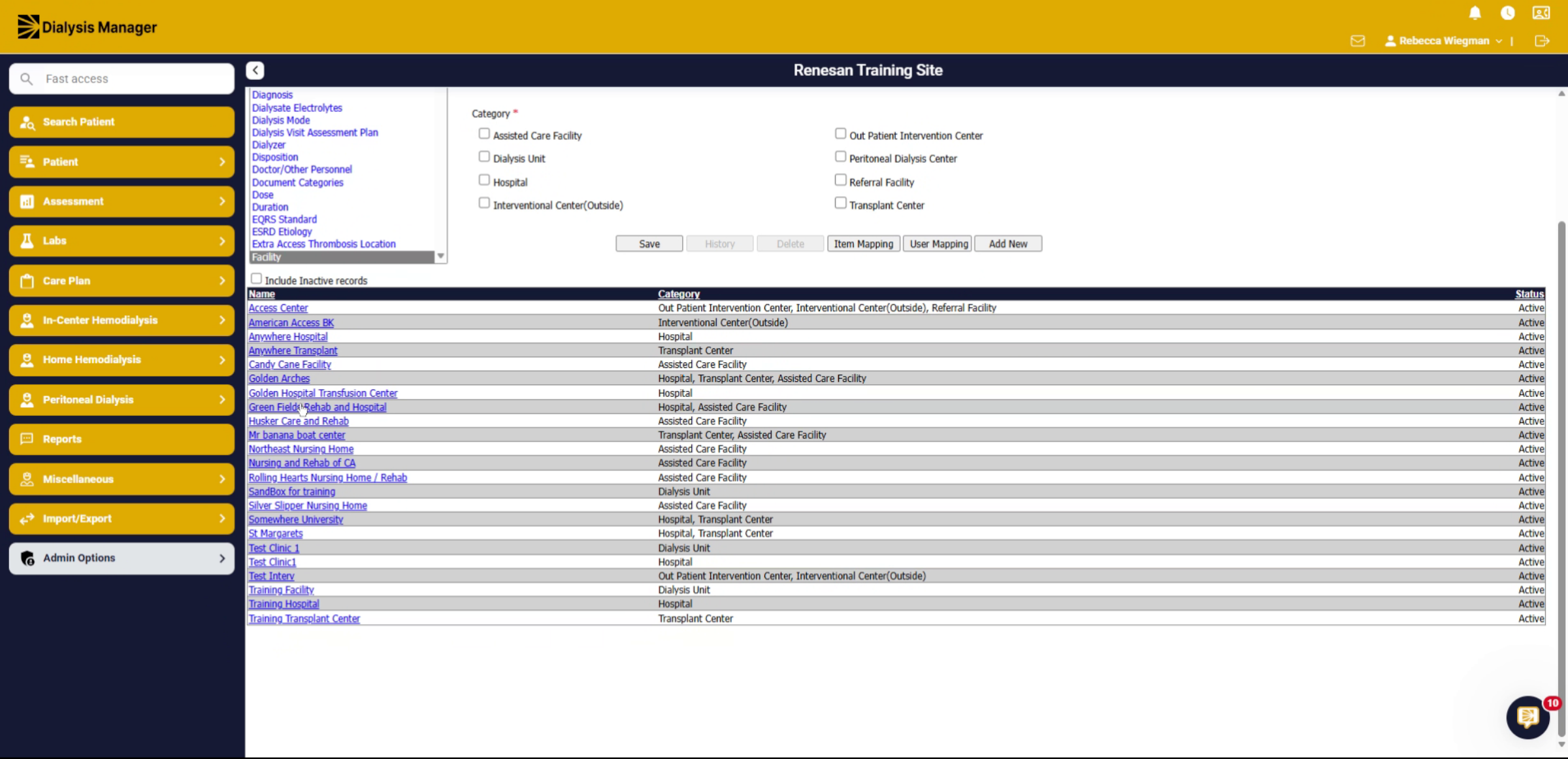This screenshot has height=759, width=1568.
Task: Click the Add New button
Action: (x=1008, y=244)
